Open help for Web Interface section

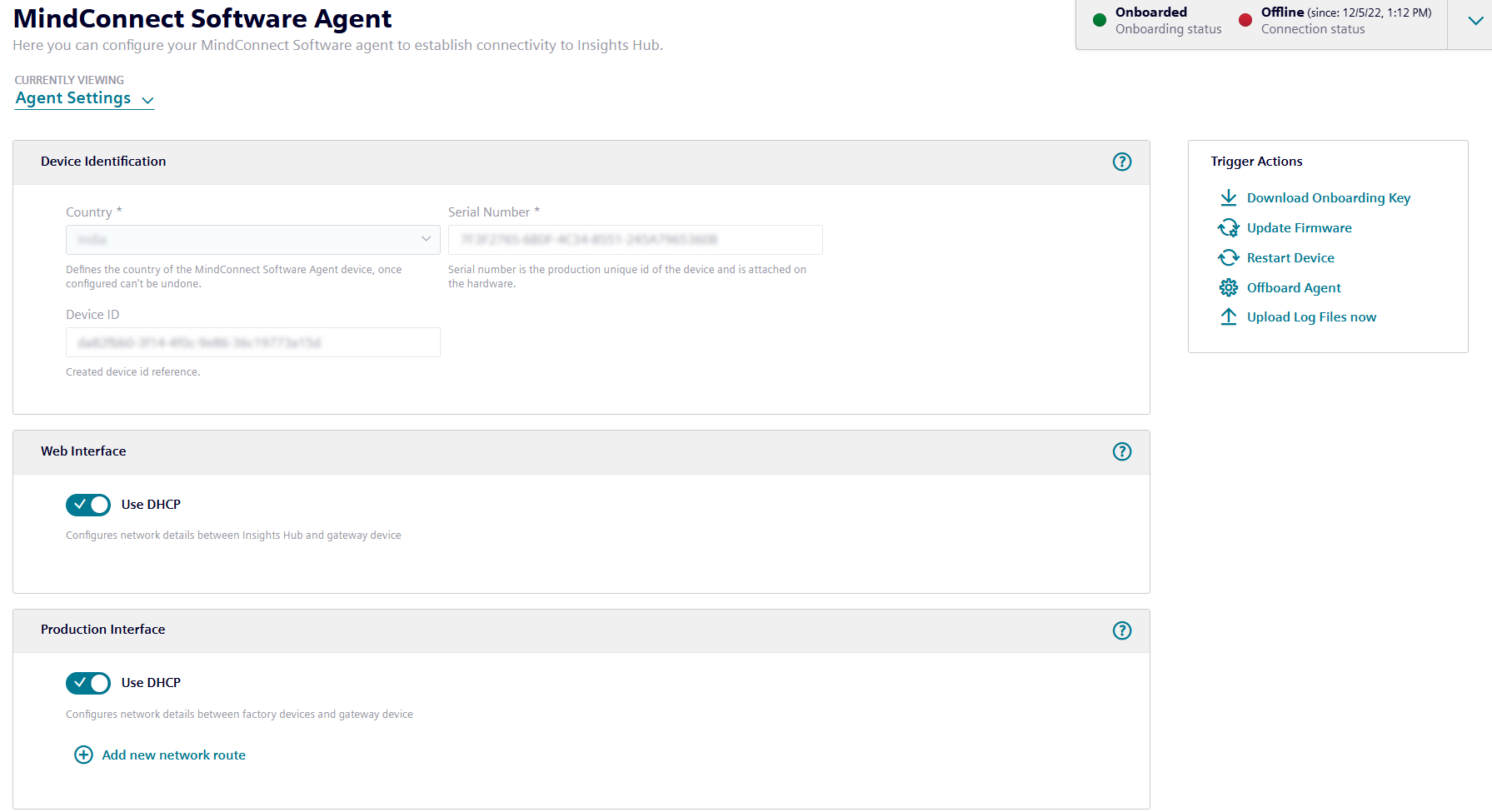[1122, 451]
